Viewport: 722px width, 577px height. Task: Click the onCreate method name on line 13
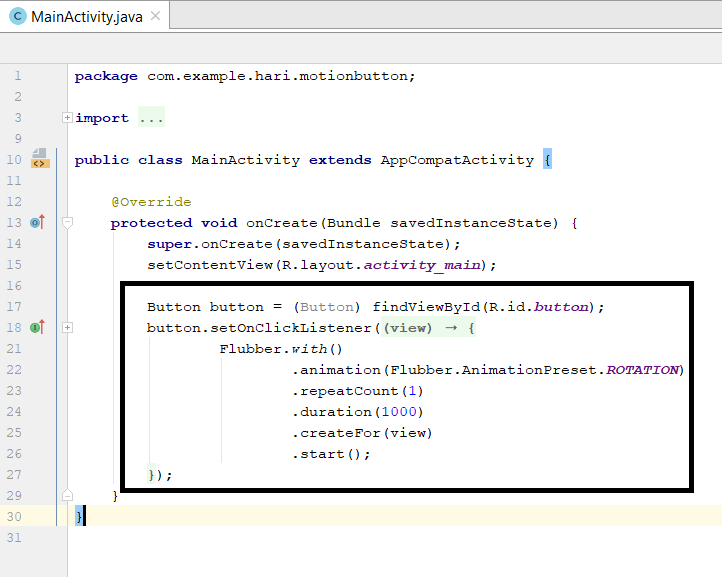point(282,223)
